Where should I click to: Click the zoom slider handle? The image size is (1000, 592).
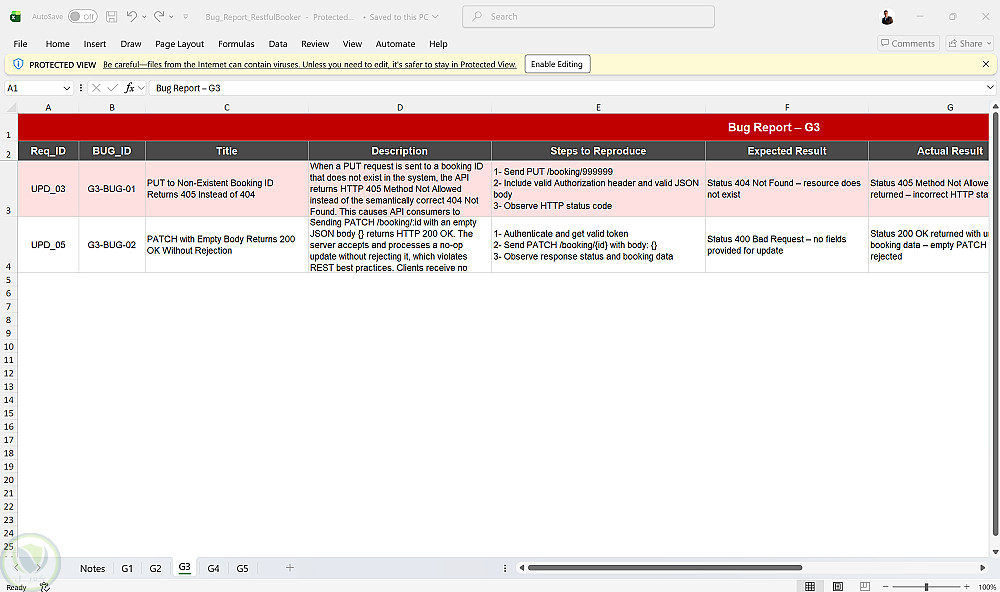[926, 586]
